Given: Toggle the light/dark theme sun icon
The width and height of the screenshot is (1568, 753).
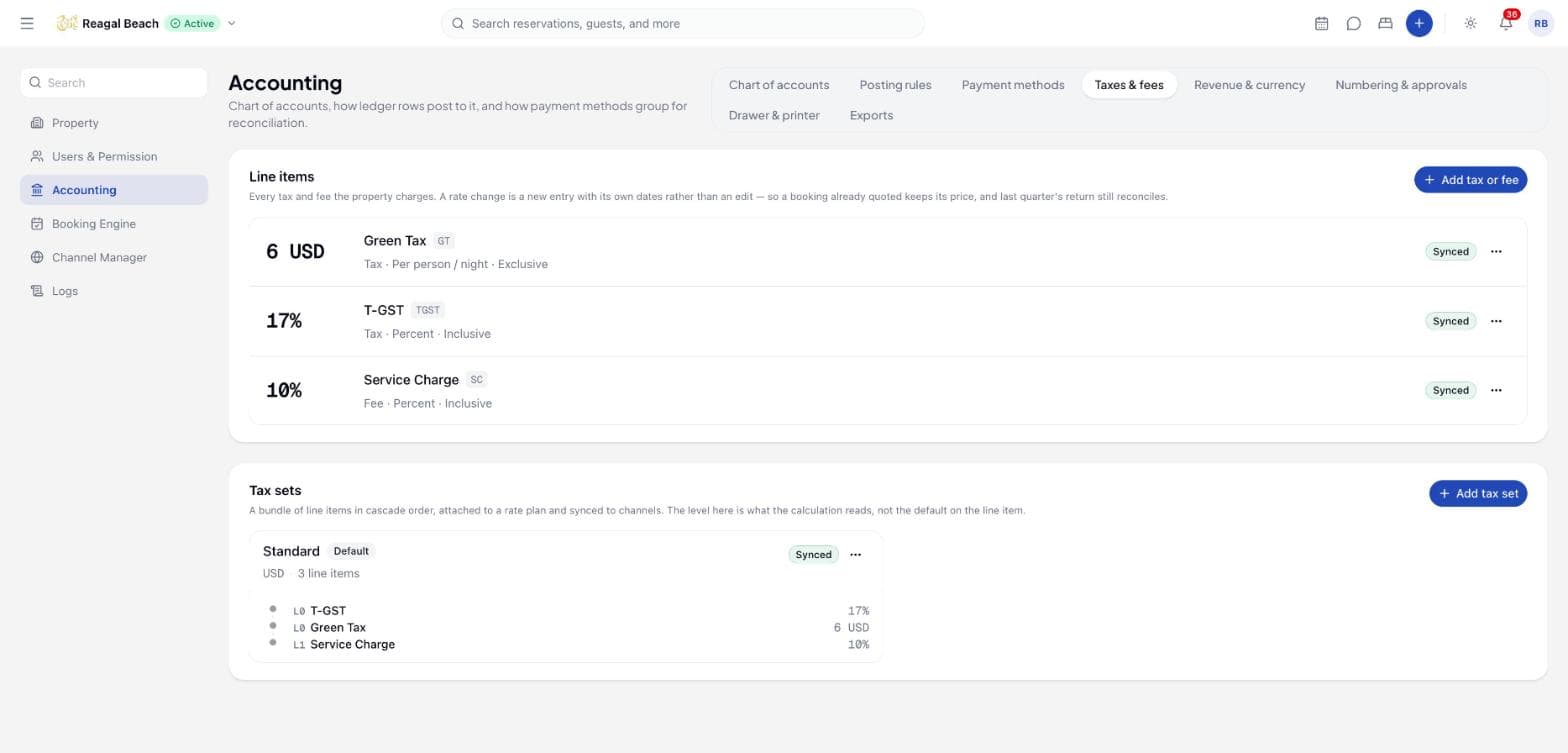Looking at the screenshot, I should point(1470,23).
